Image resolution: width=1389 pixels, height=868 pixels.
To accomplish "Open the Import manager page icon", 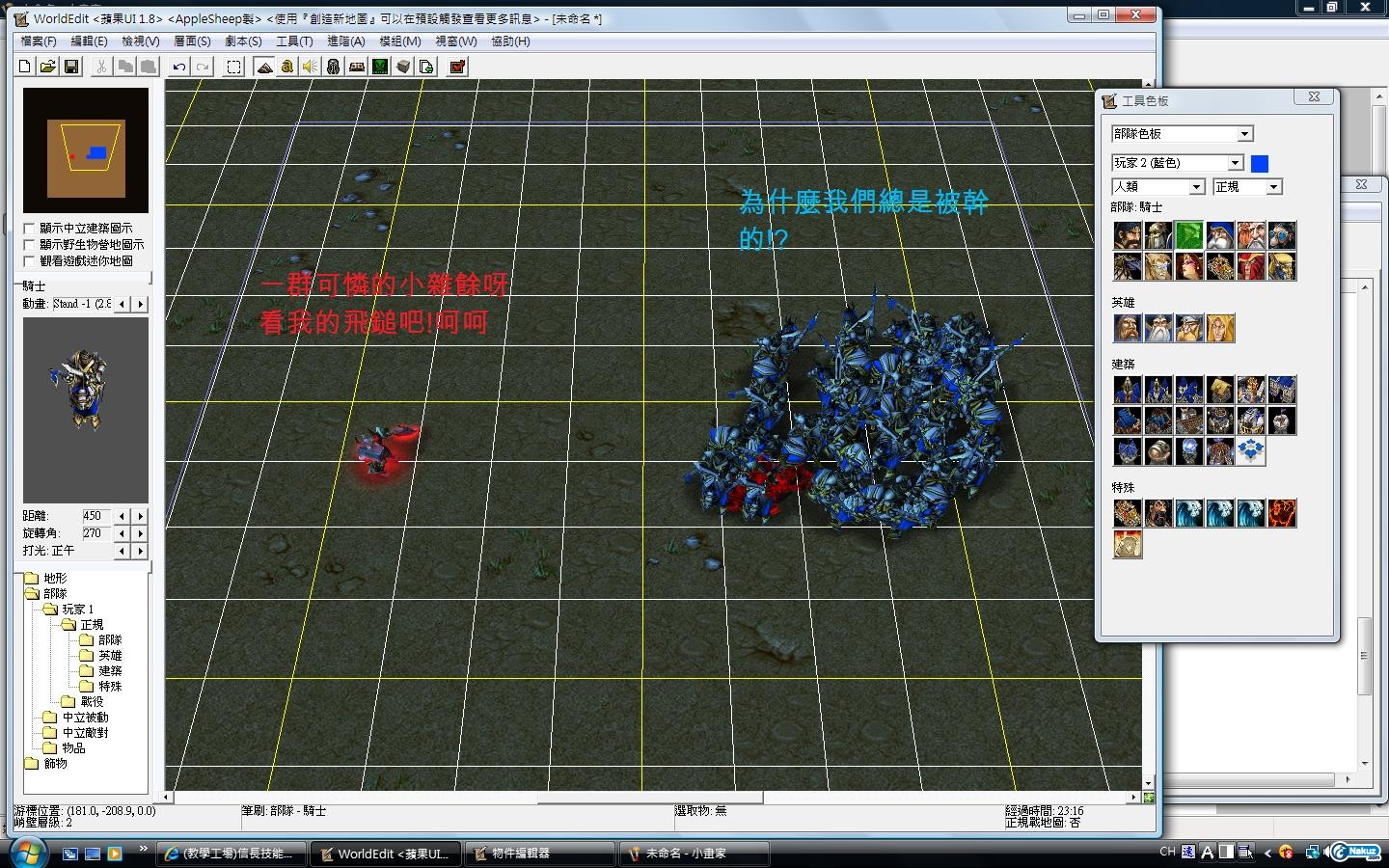I will pos(426,67).
